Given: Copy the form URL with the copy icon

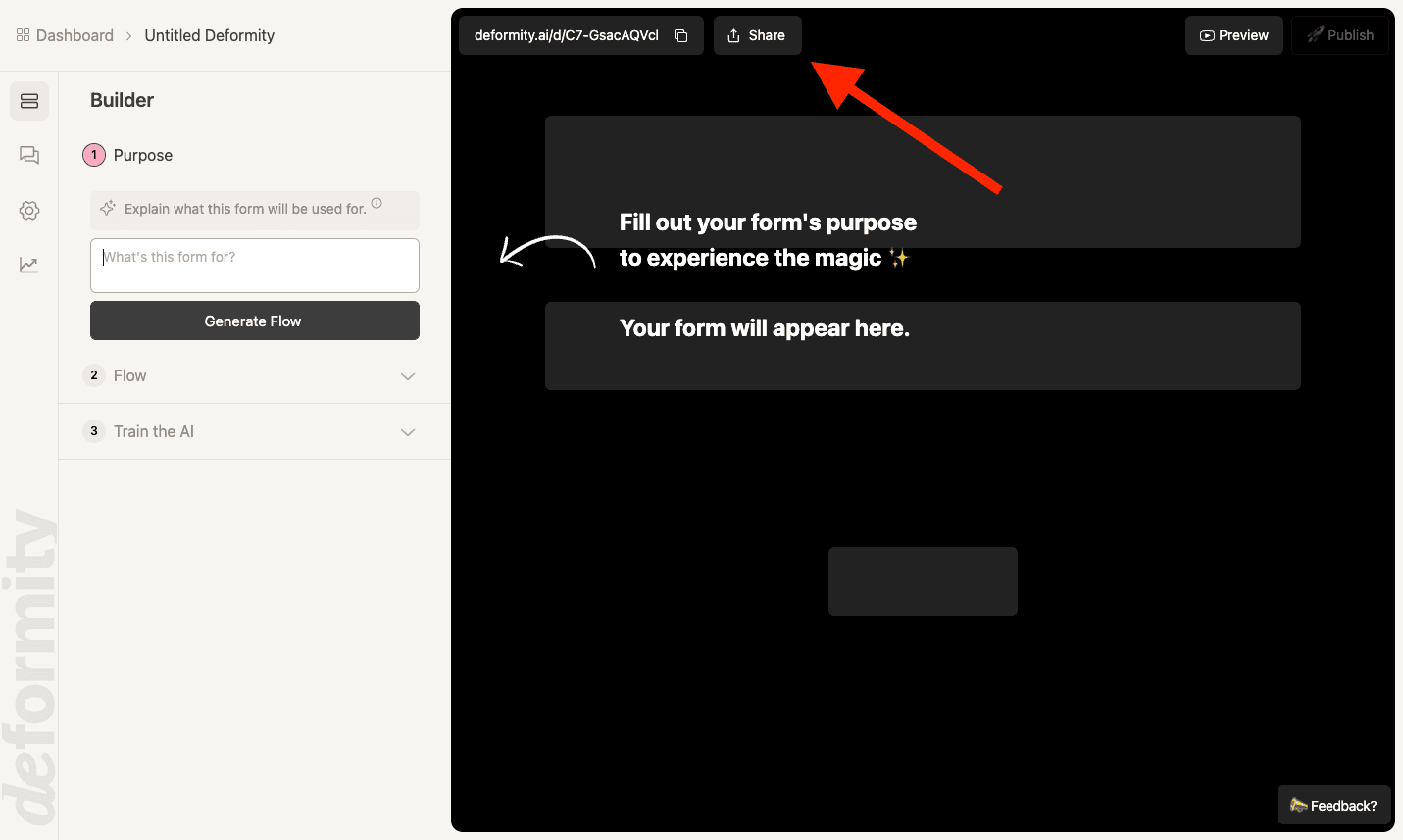Looking at the screenshot, I should click(x=681, y=34).
